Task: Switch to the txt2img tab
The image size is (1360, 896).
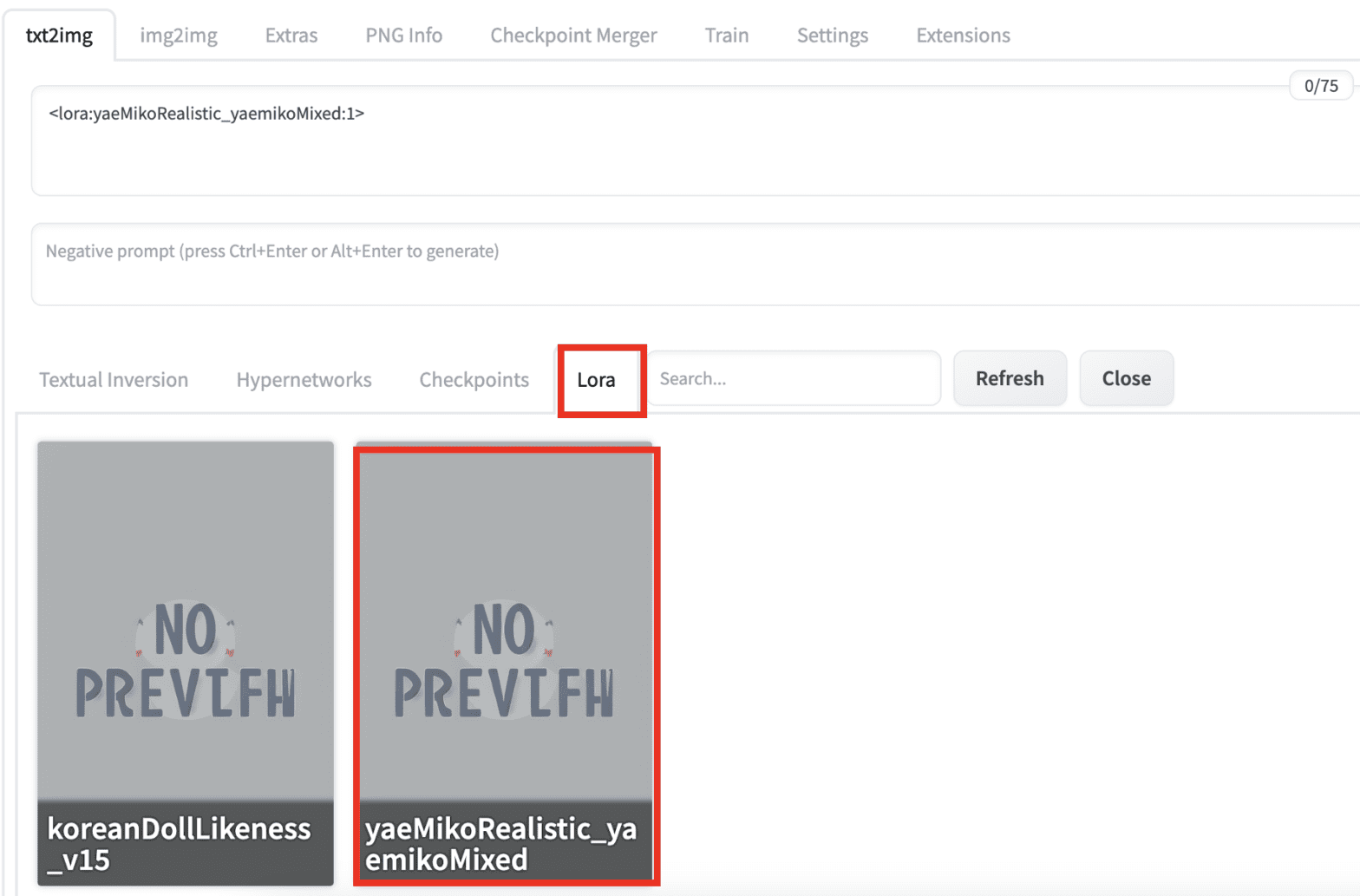Action: [59, 36]
